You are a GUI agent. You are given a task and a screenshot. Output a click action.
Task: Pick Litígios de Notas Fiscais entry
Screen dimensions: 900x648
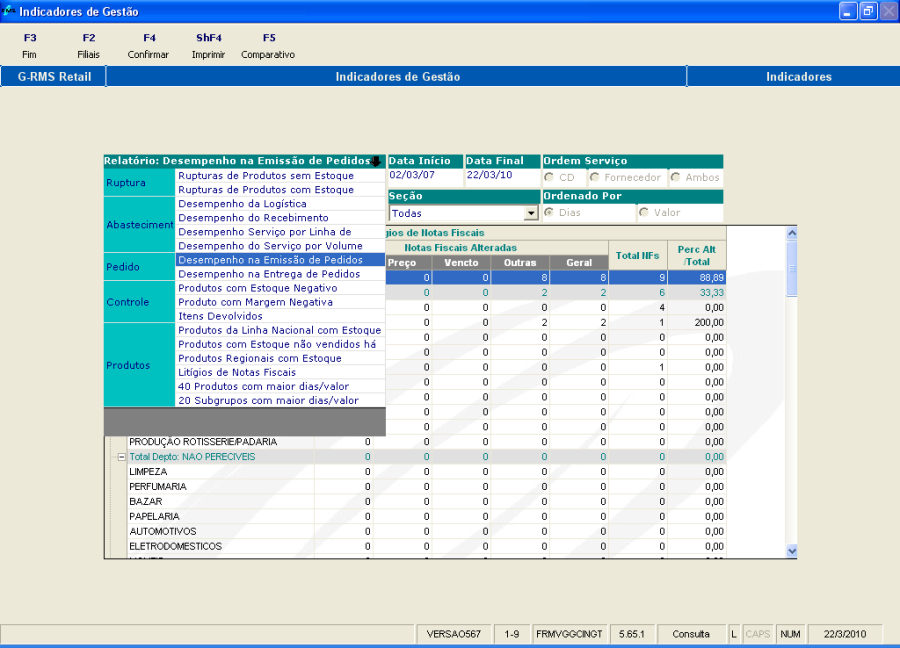pyautogui.click(x=236, y=372)
